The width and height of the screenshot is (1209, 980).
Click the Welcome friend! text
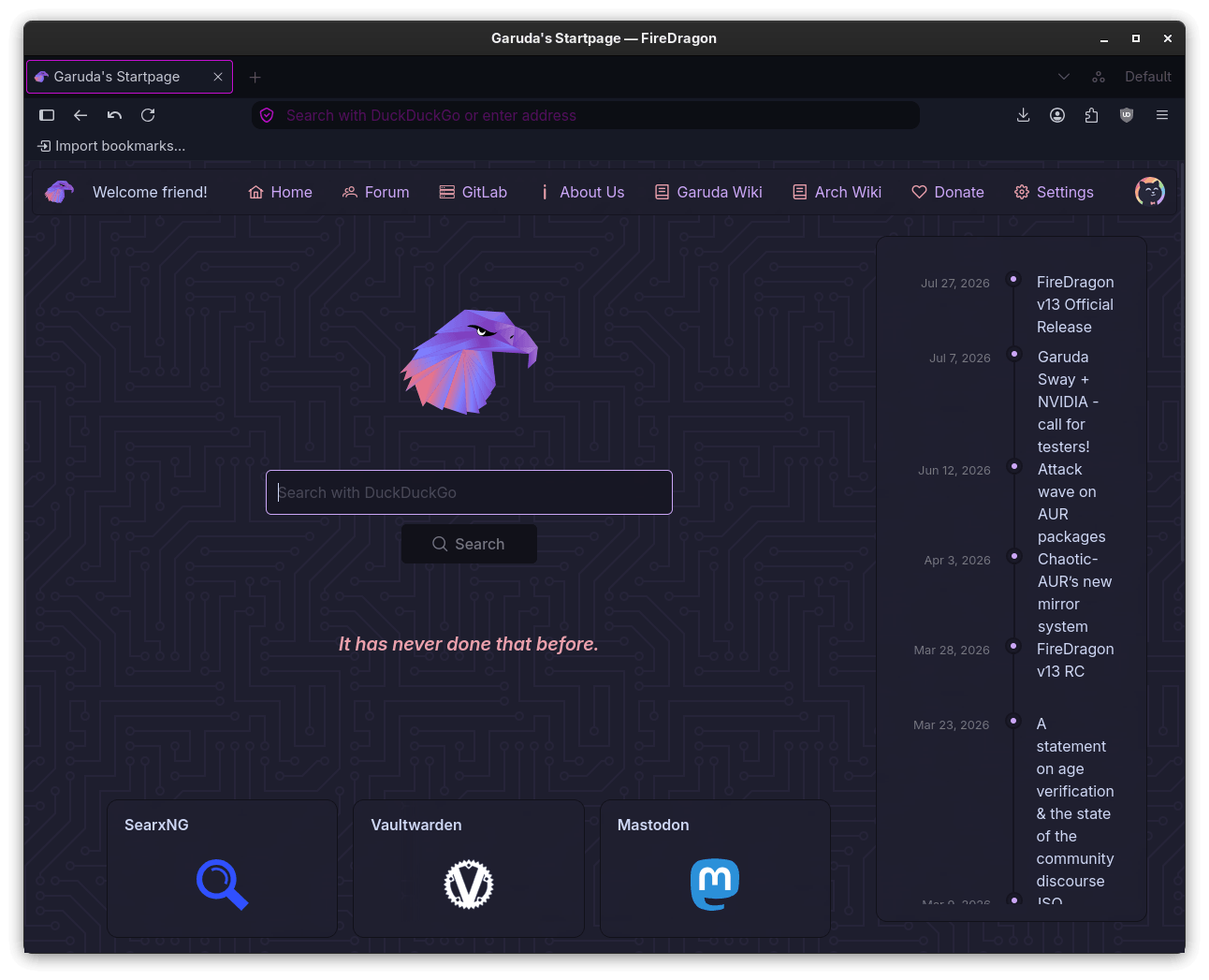click(x=150, y=192)
